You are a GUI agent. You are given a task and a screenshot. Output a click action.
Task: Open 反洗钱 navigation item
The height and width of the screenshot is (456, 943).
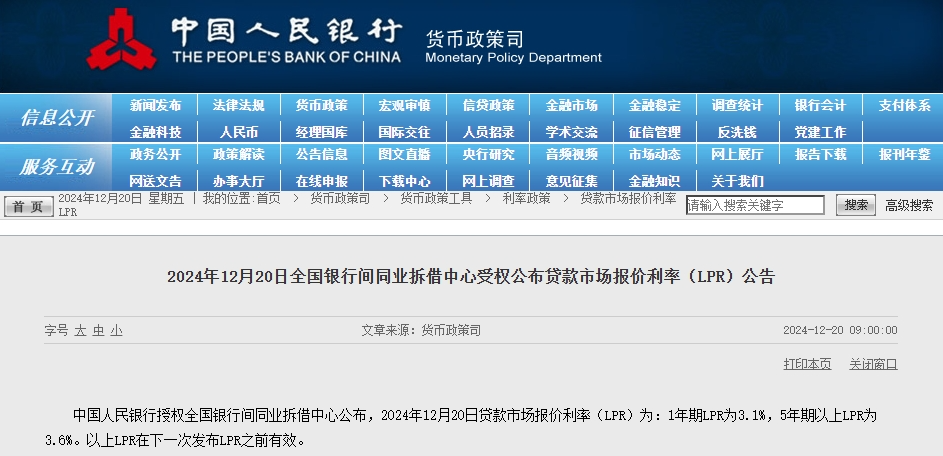737,132
